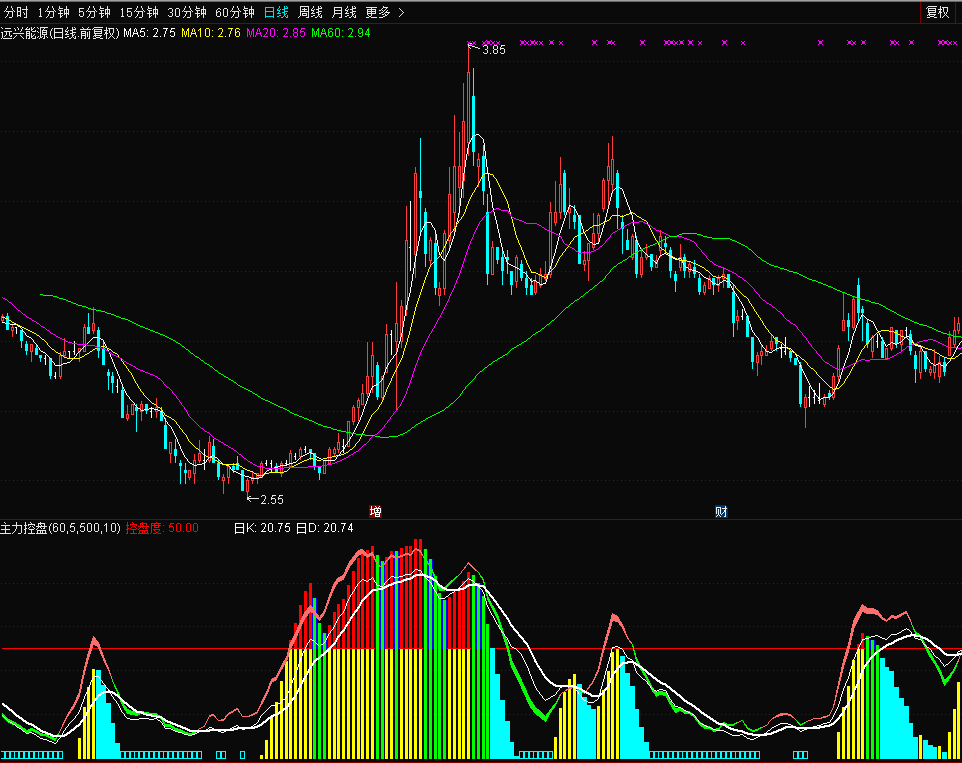Select the 30分钟 chart period
Image resolution: width=962 pixels, height=763 pixels.
(x=187, y=12)
